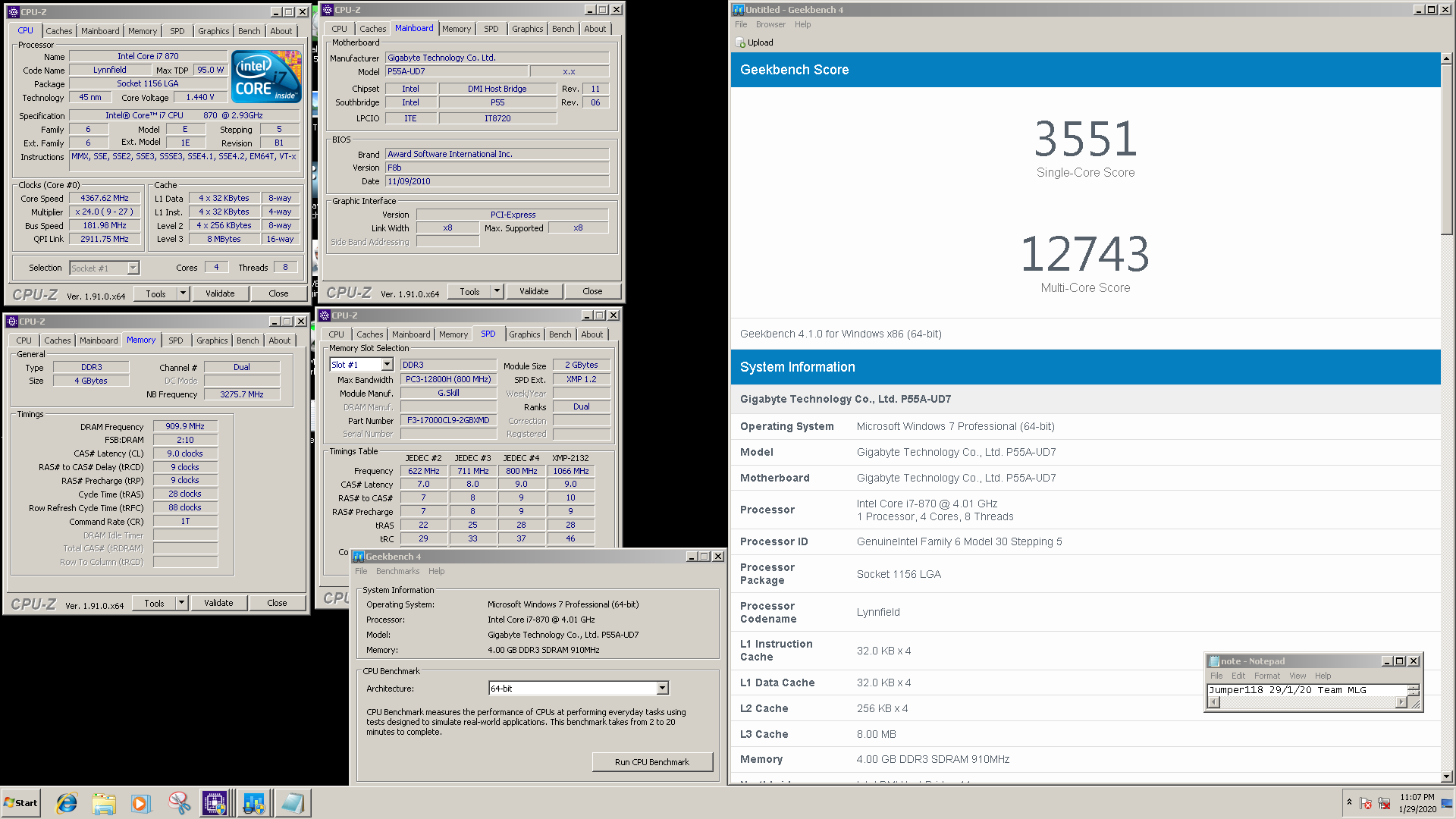The height and width of the screenshot is (819, 1456).
Task: Open the Architecture 64-bit dropdown
Action: (x=662, y=689)
